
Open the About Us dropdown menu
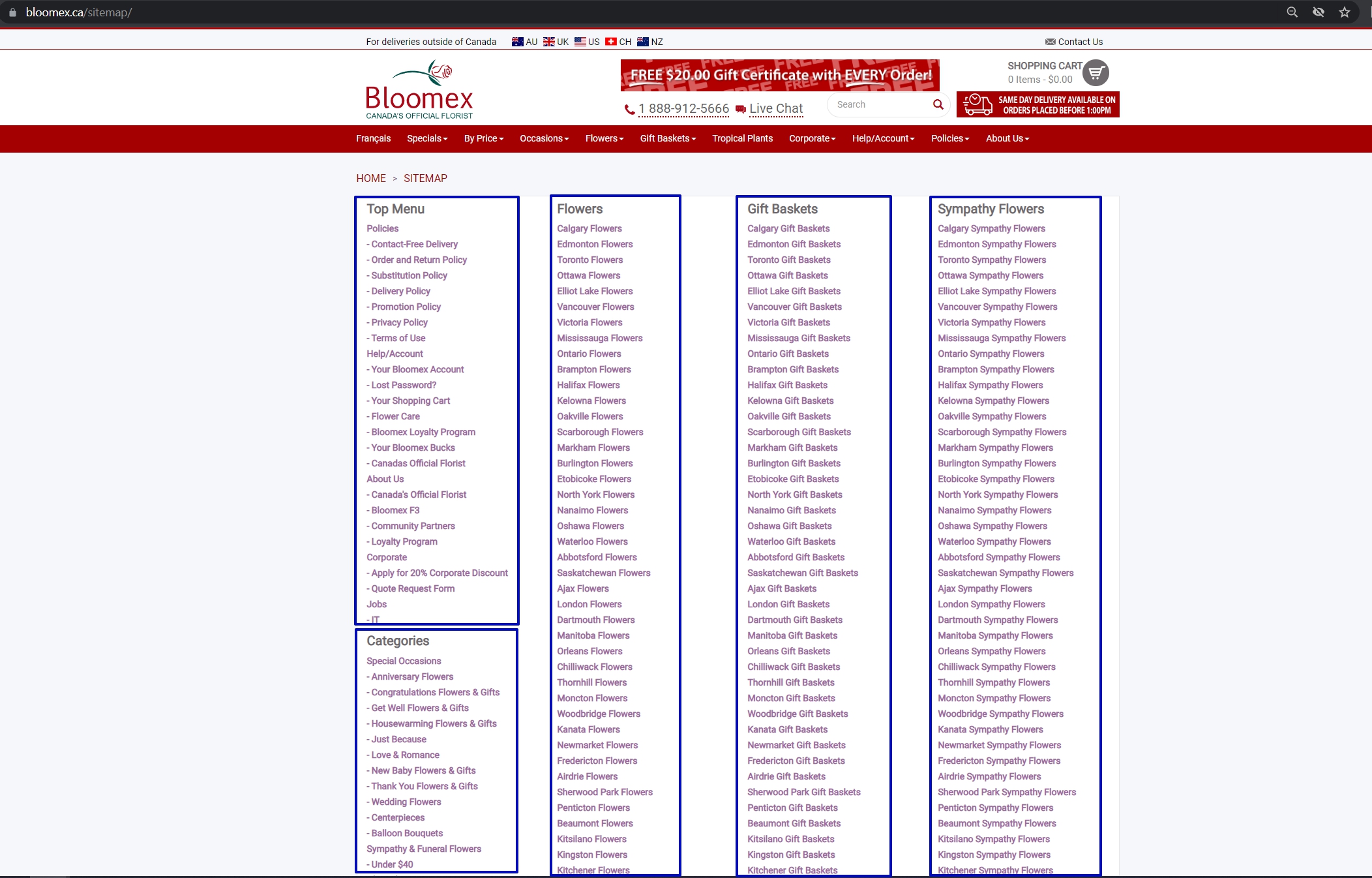pos(1007,138)
